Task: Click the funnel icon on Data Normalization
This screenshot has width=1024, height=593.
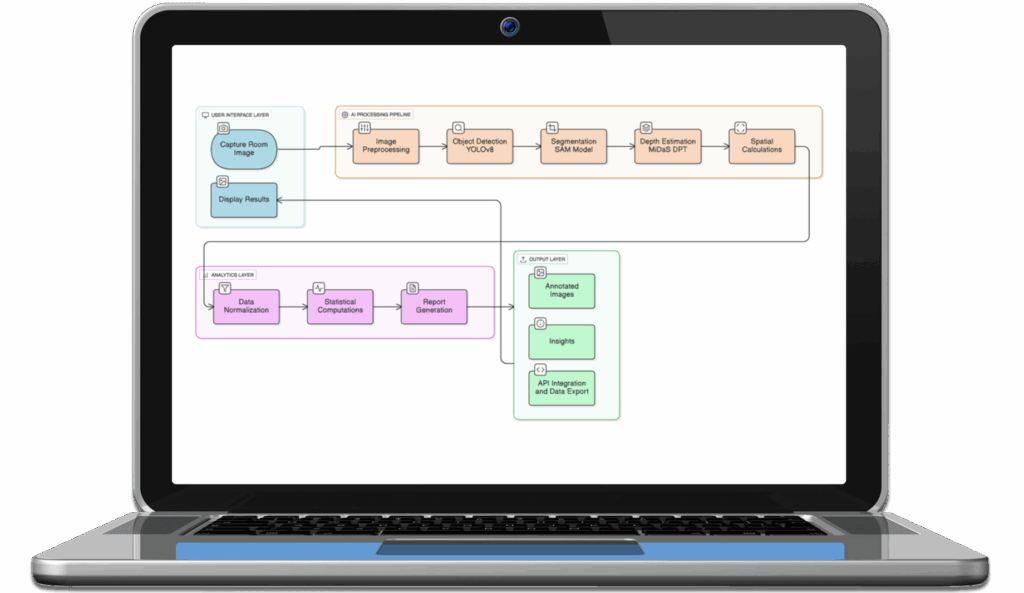Action: (224, 289)
